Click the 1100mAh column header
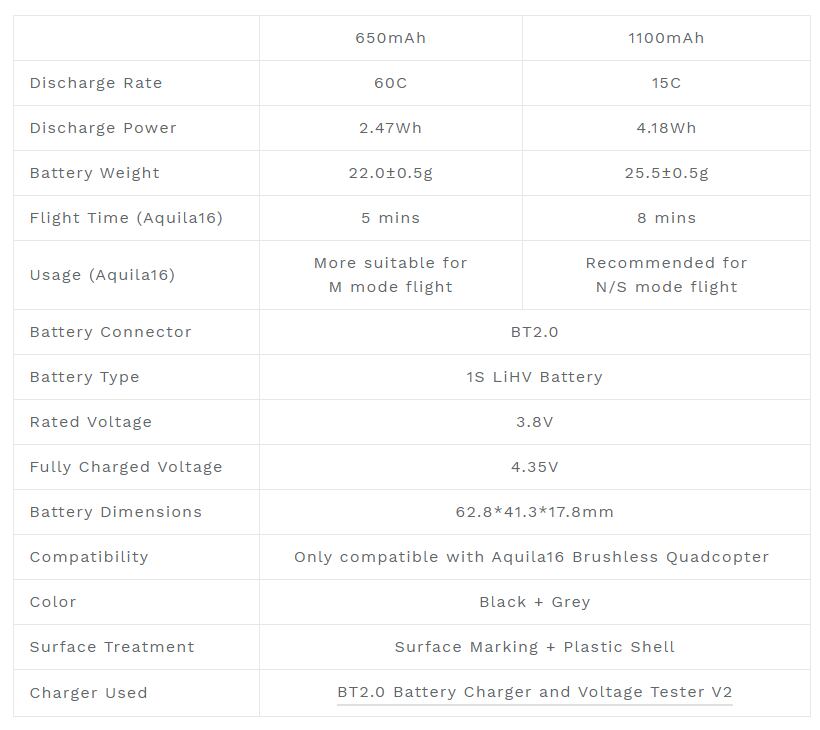Viewport: 820px width, 730px height. [666, 38]
